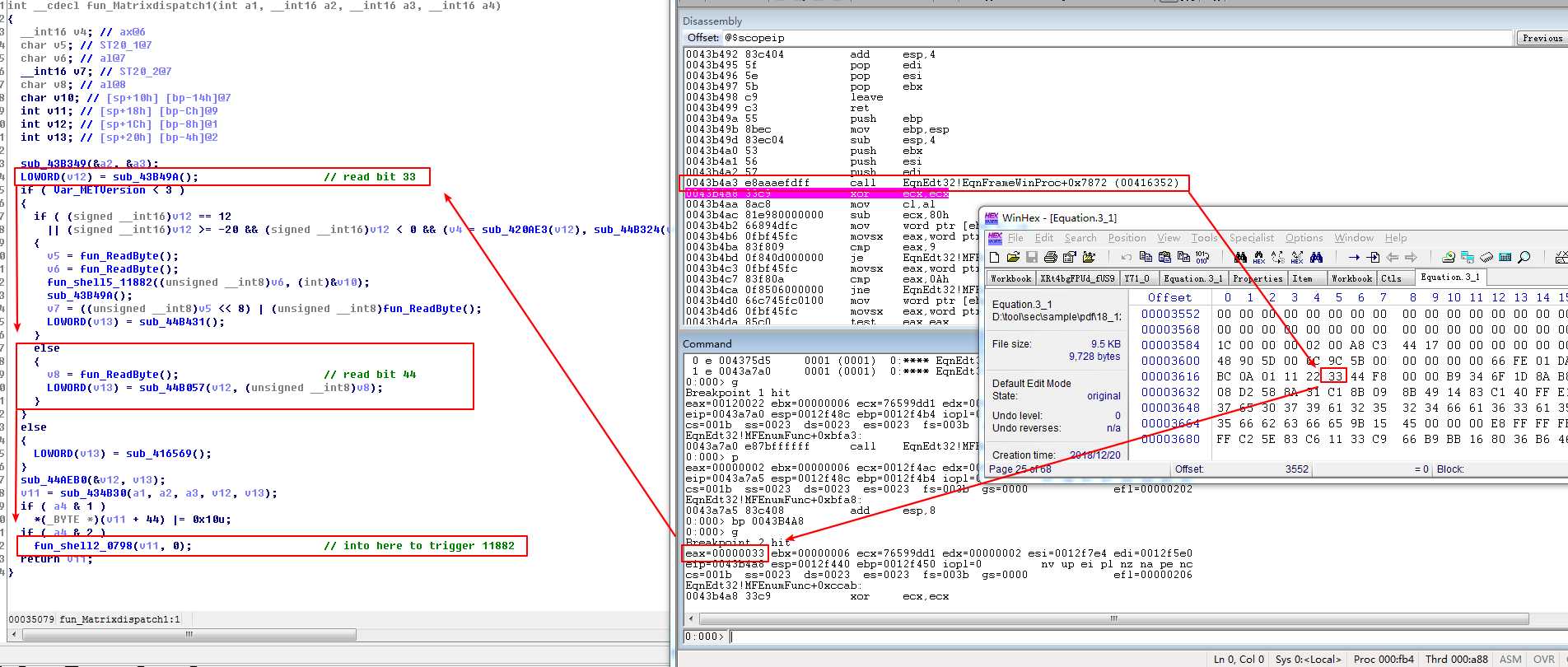
Task: Click the ASM indicator in WinDbg status bar
Action: tap(1510, 659)
